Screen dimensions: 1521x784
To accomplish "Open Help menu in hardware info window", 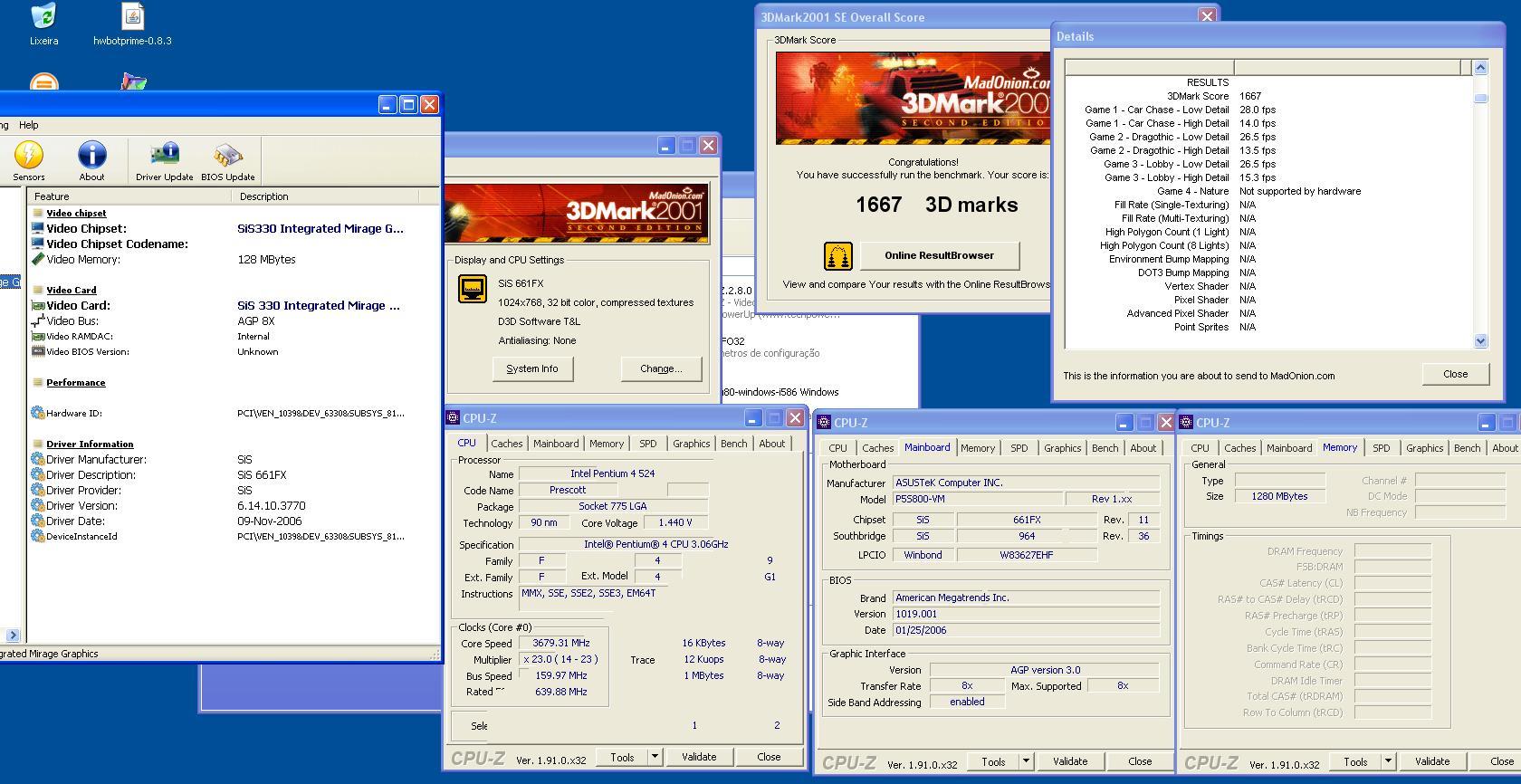I will [x=29, y=125].
